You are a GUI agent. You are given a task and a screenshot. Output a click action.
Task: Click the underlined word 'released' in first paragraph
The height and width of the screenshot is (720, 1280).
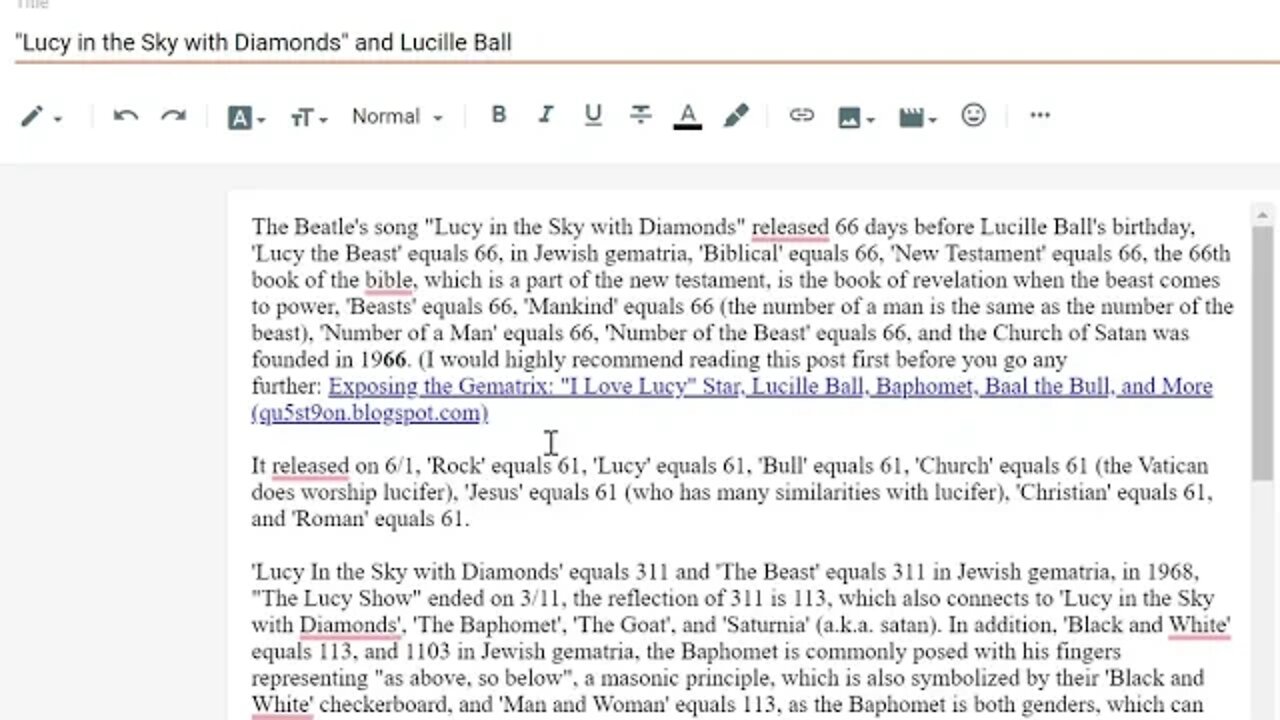click(x=790, y=227)
